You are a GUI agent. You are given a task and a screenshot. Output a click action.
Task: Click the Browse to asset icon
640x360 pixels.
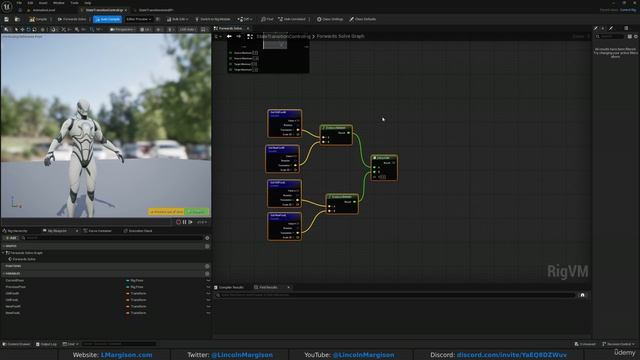pyautogui.click(x=17, y=19)
